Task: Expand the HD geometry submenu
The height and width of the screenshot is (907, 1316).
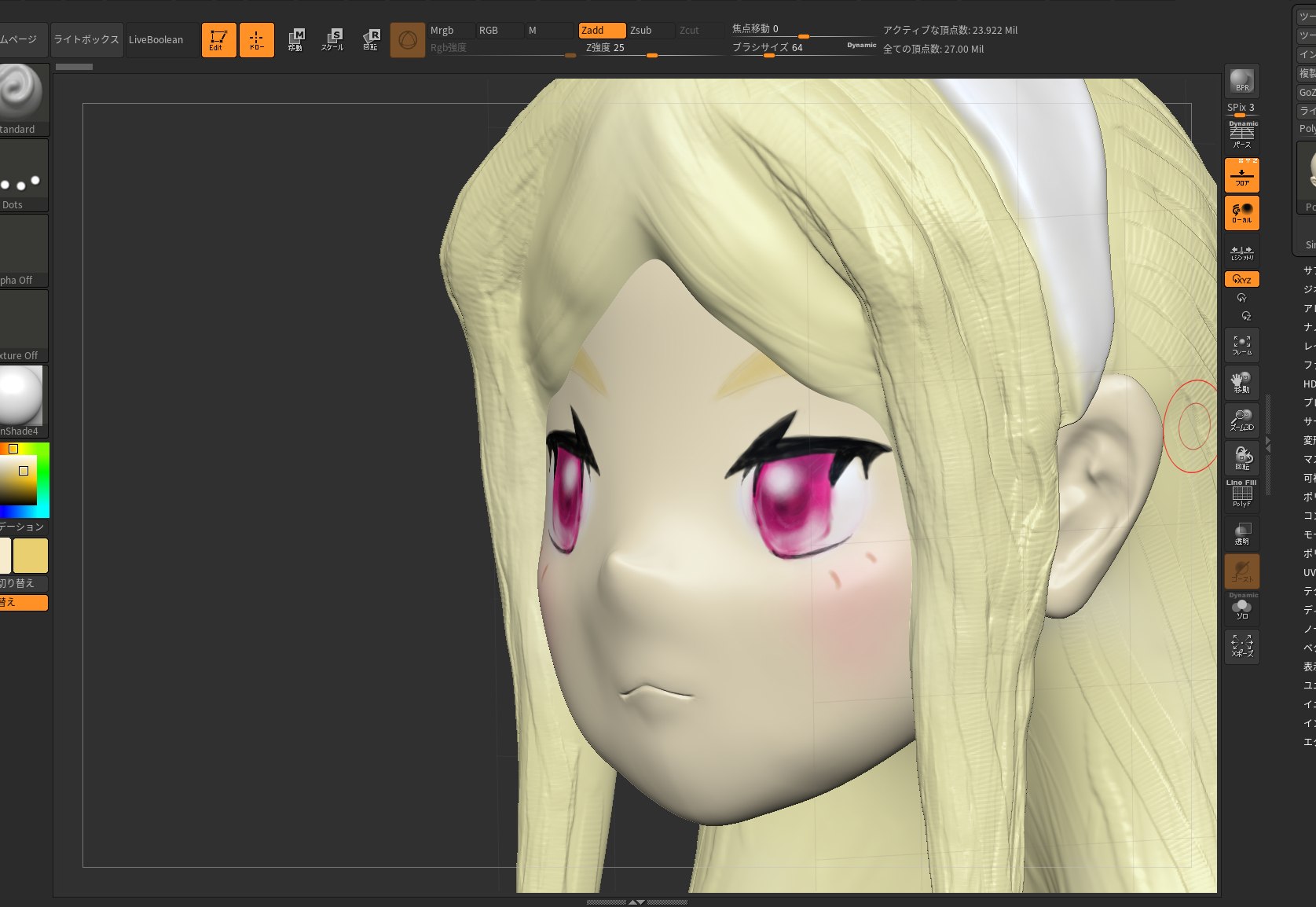Action: 1310,384
